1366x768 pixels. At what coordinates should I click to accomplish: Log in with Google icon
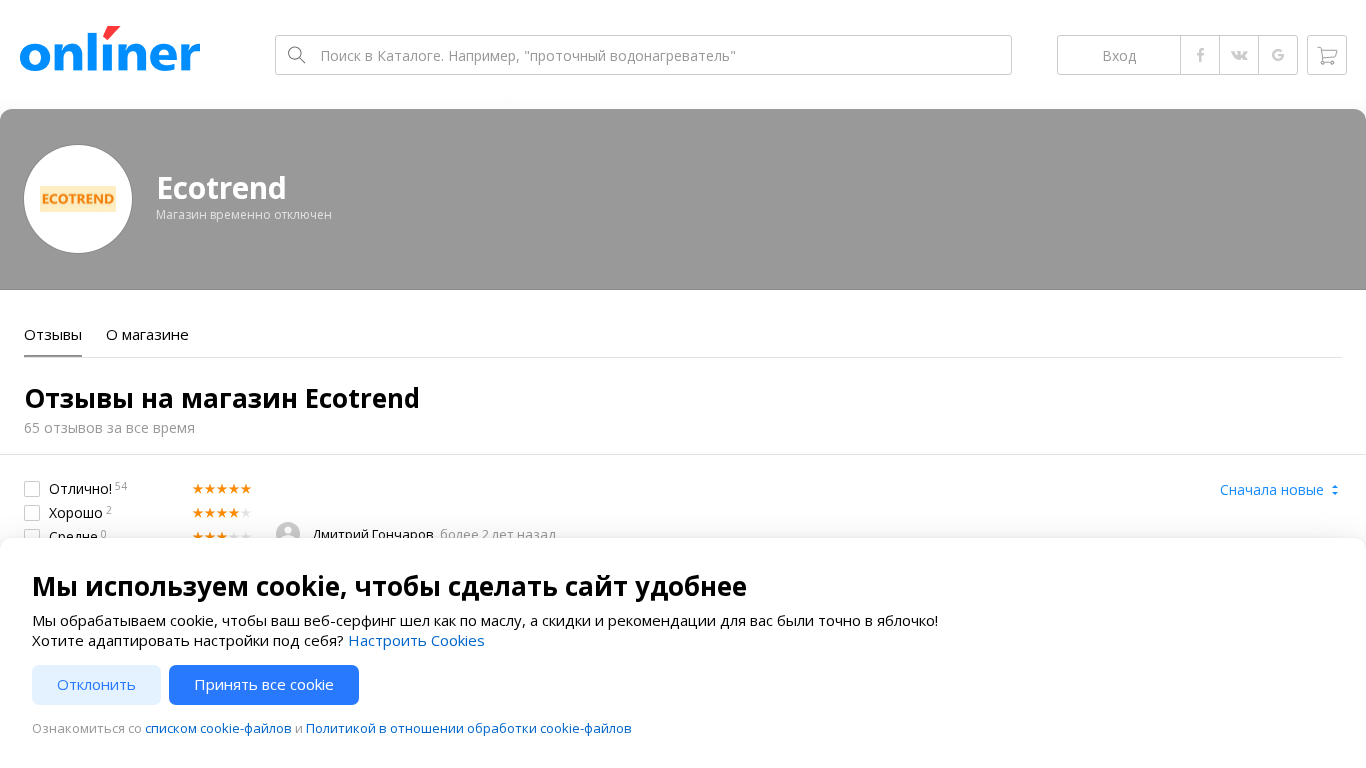point(1278,55)
